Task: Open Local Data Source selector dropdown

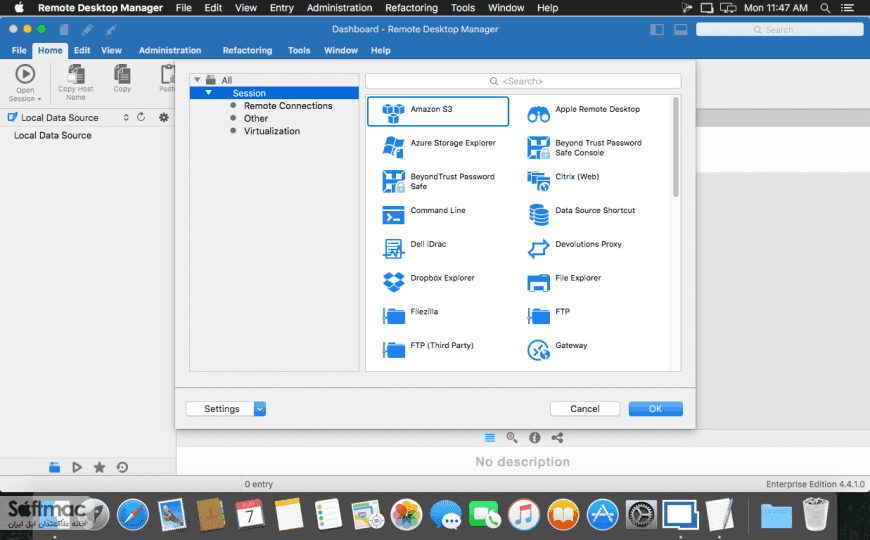Action: (126, 117)
